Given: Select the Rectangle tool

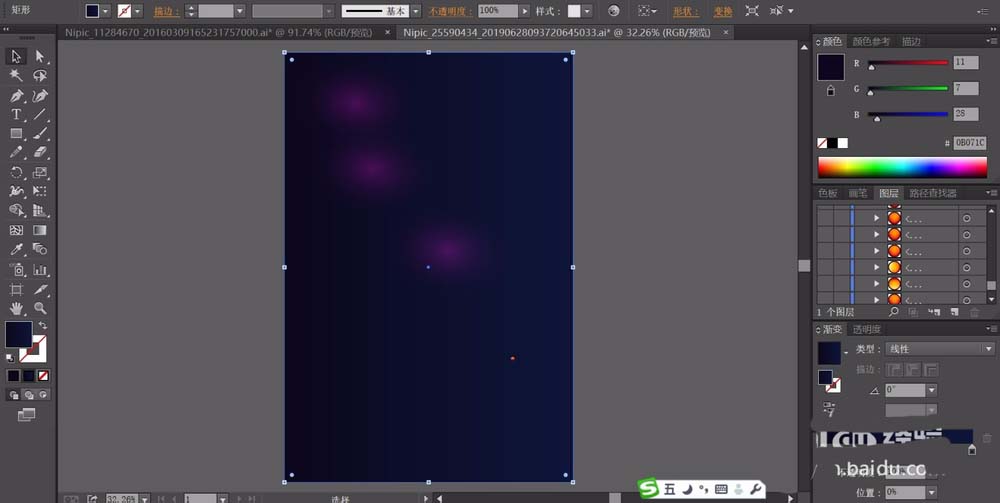Looking at the screenshot, I should [16, 134].
